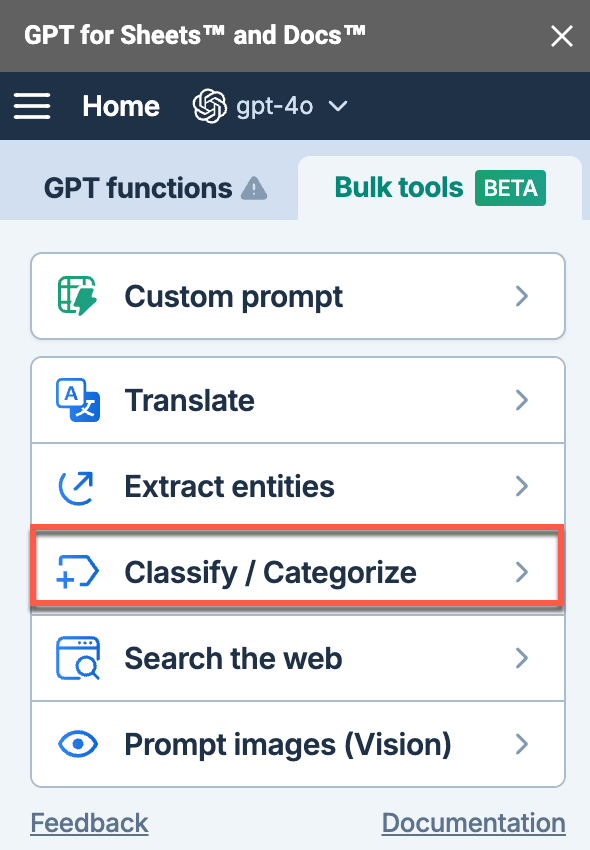Open the Feedback link
The image size is (590, 850).
(89, 823)
